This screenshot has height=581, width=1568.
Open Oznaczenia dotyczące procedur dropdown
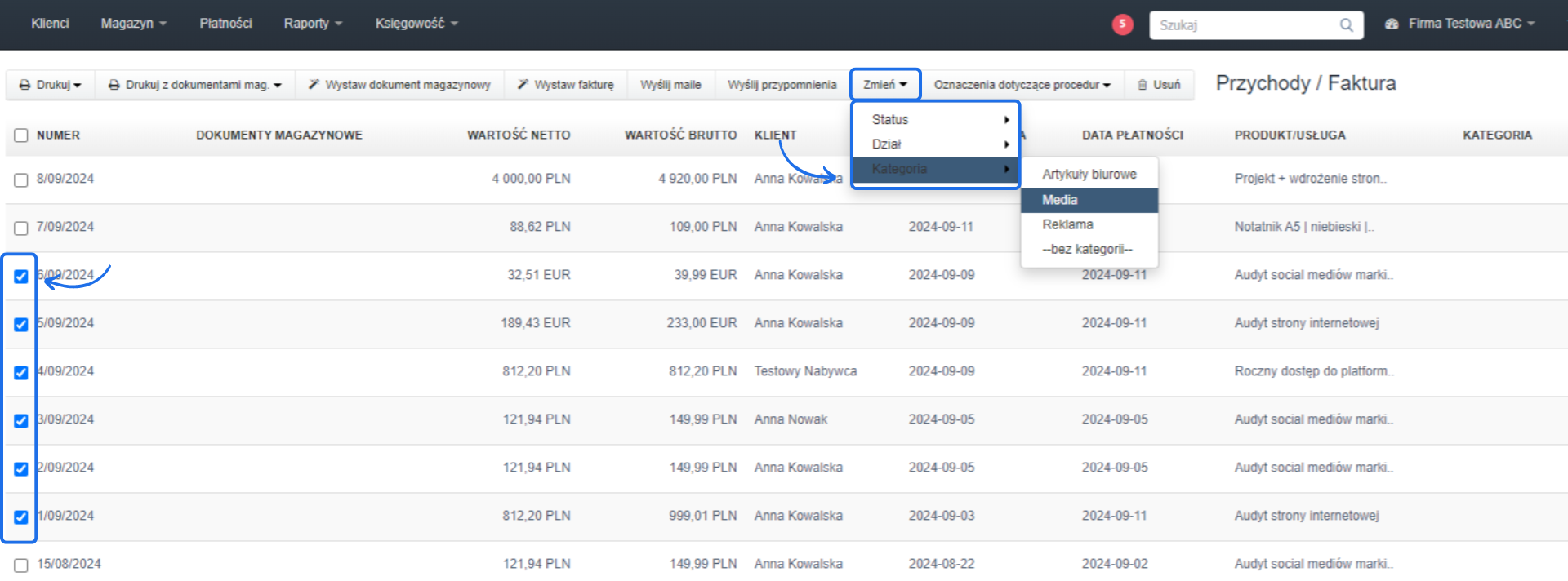point(1022,85)
